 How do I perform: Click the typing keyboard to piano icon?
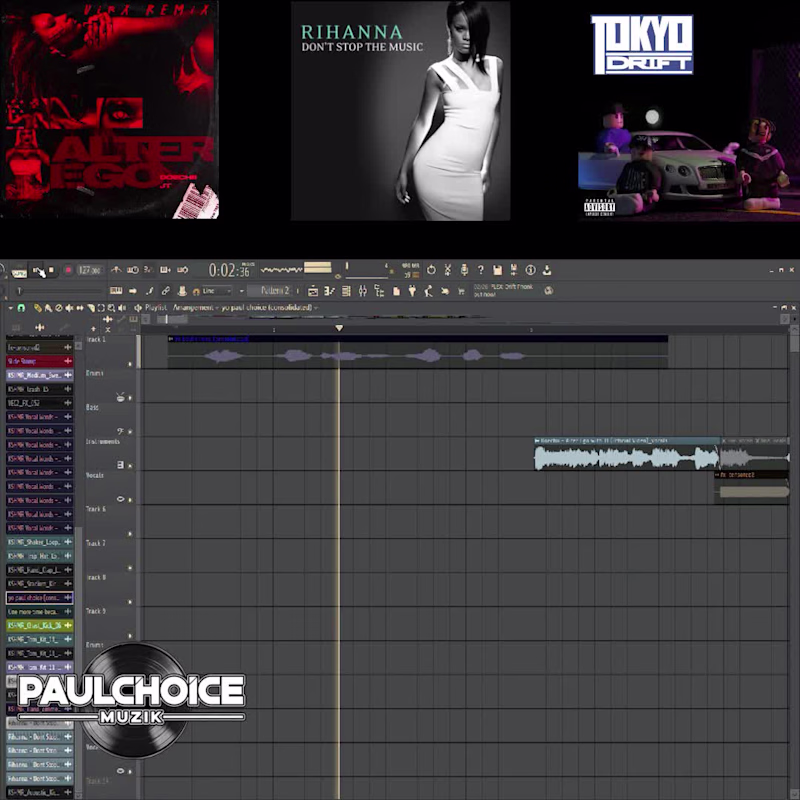(x=116, y=291)
